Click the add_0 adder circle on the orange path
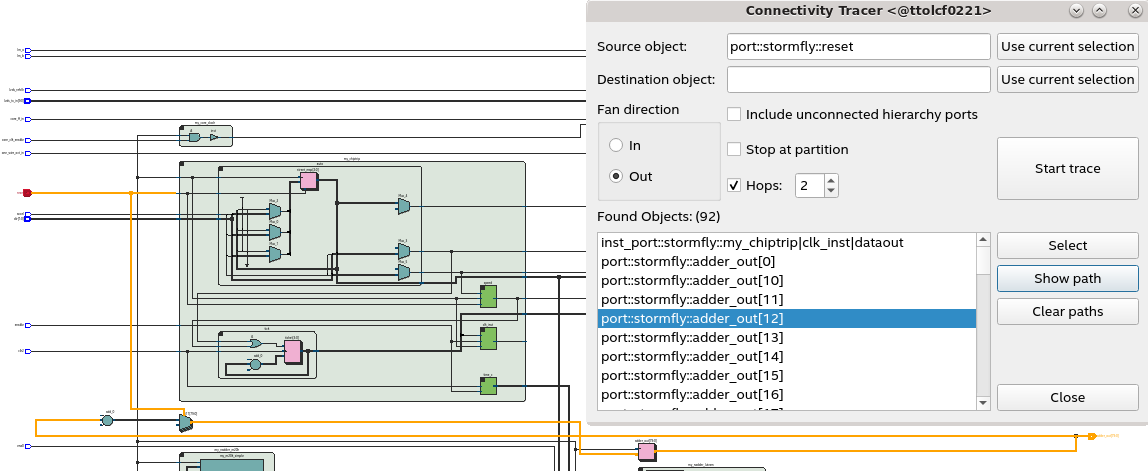 pyautogui.click(x=108, y=421)
